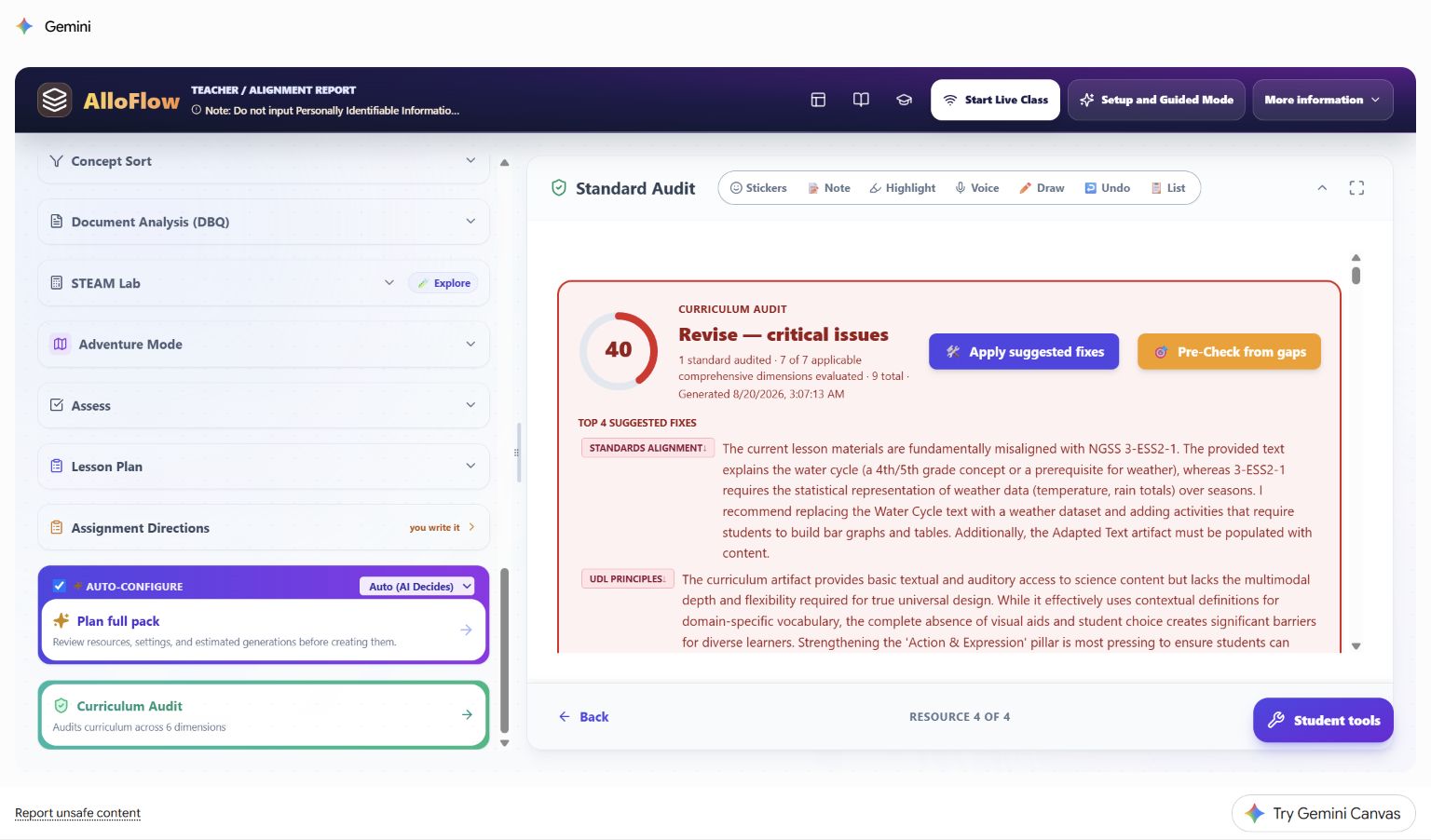Expand the Assess section
Viewport: 1431px width, 840px height.
(264, 405)
